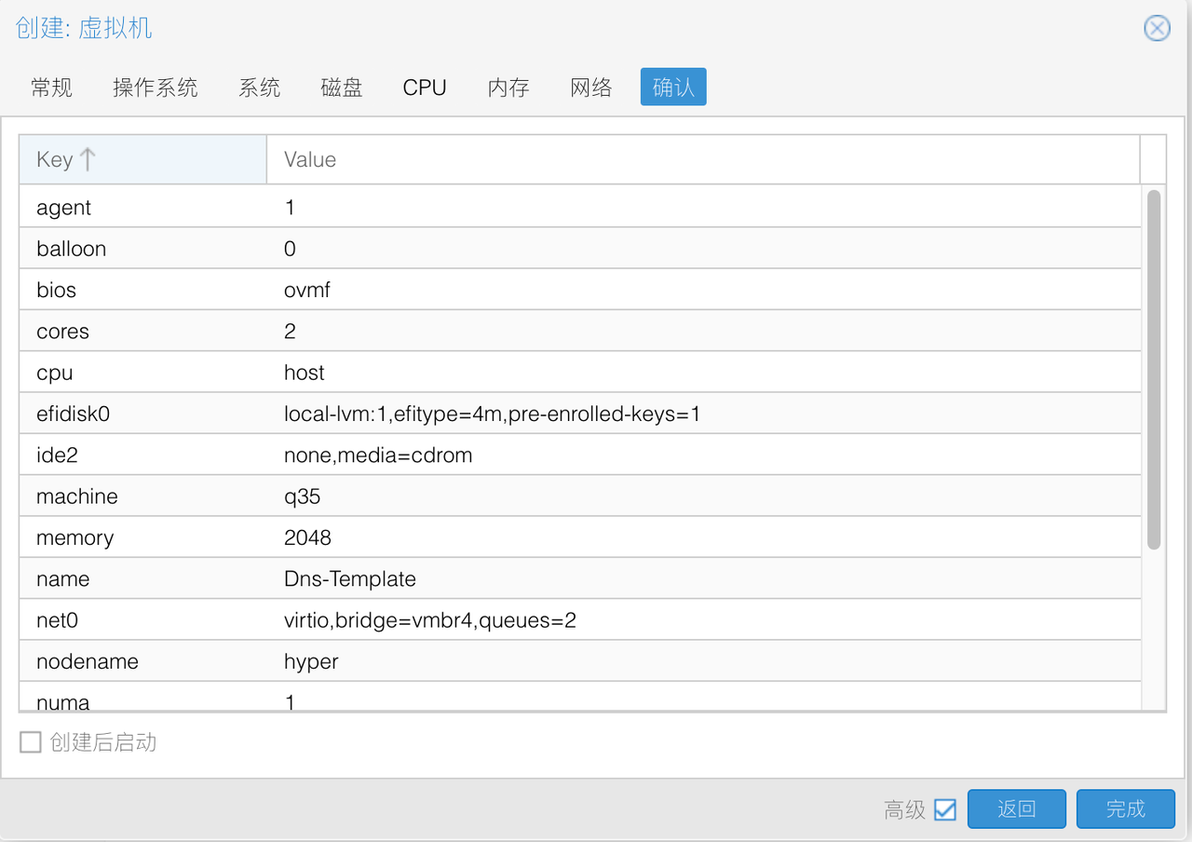1192x842 pixels.
Task: Close the Create Virtual Machine dialog
Action: [x=1156, y=28]
